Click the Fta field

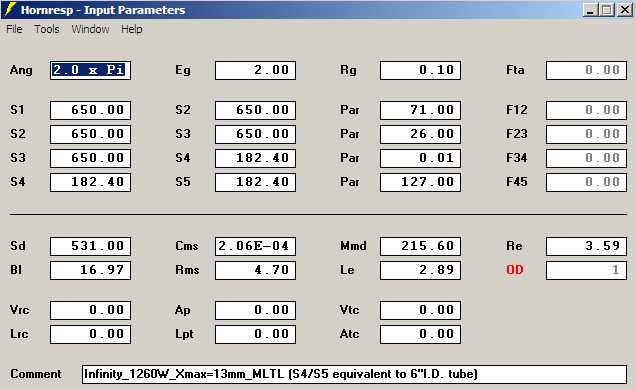(x=586, y=70)
